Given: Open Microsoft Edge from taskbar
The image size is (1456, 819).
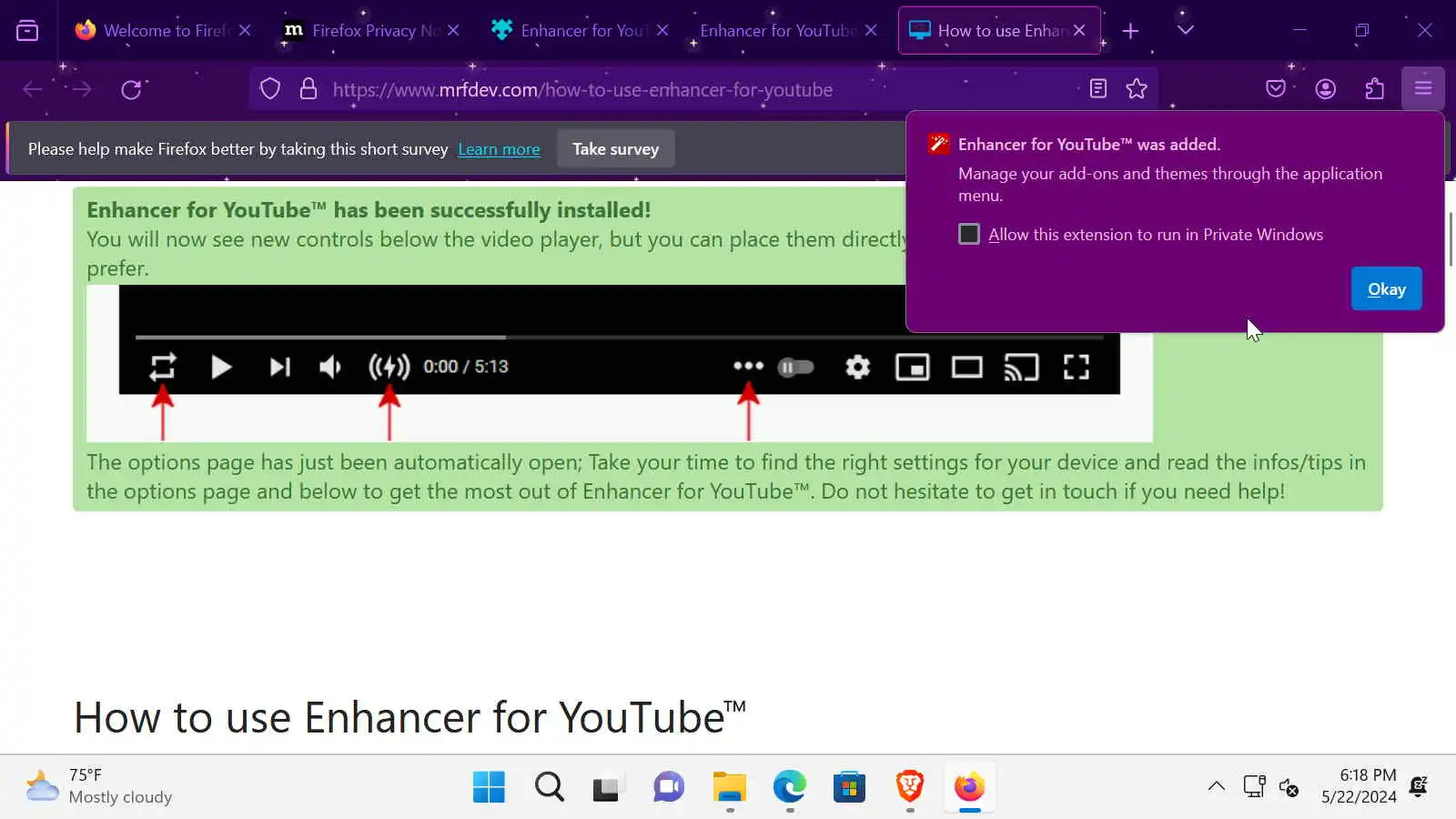Looking at the screenshot, I should (x=789, y=787).
